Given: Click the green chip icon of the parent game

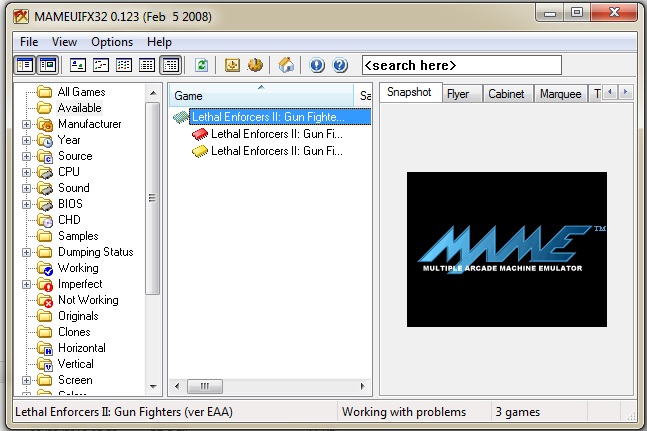Looking at the screenshot, I should click(x=180, y=118).
